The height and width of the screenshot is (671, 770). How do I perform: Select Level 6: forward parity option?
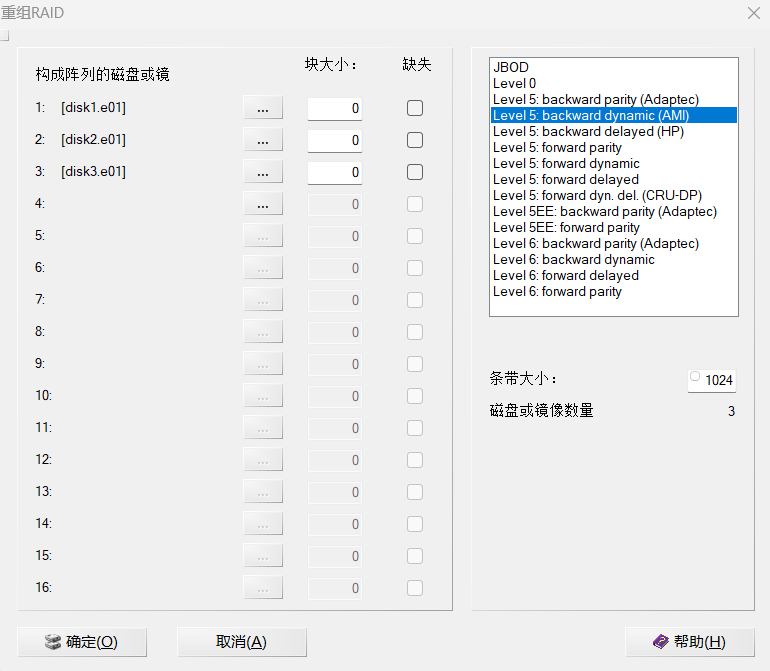(x=557, y=292)
